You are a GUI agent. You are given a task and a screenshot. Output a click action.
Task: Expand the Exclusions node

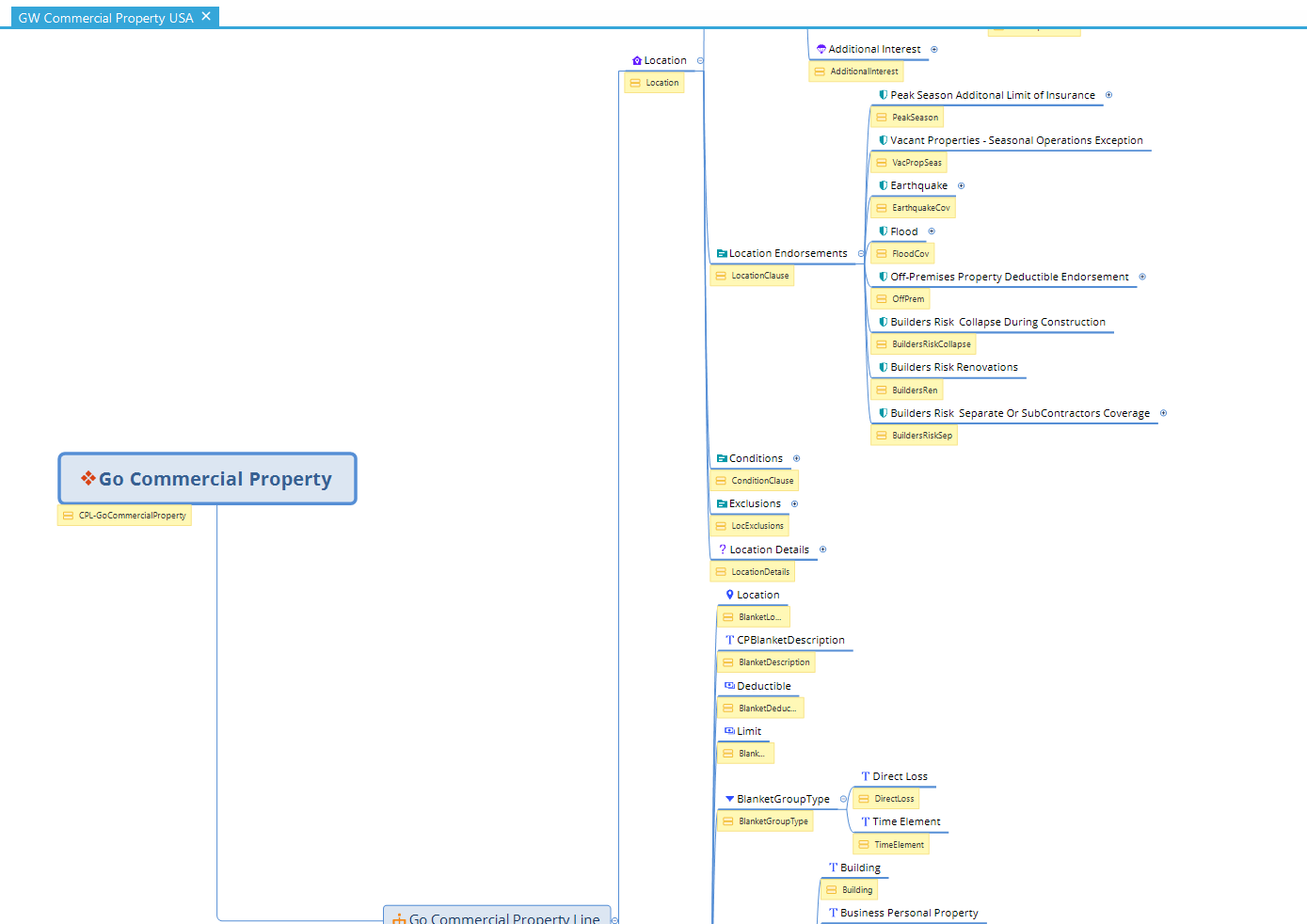pyautogui.click(x=794, y=504)
